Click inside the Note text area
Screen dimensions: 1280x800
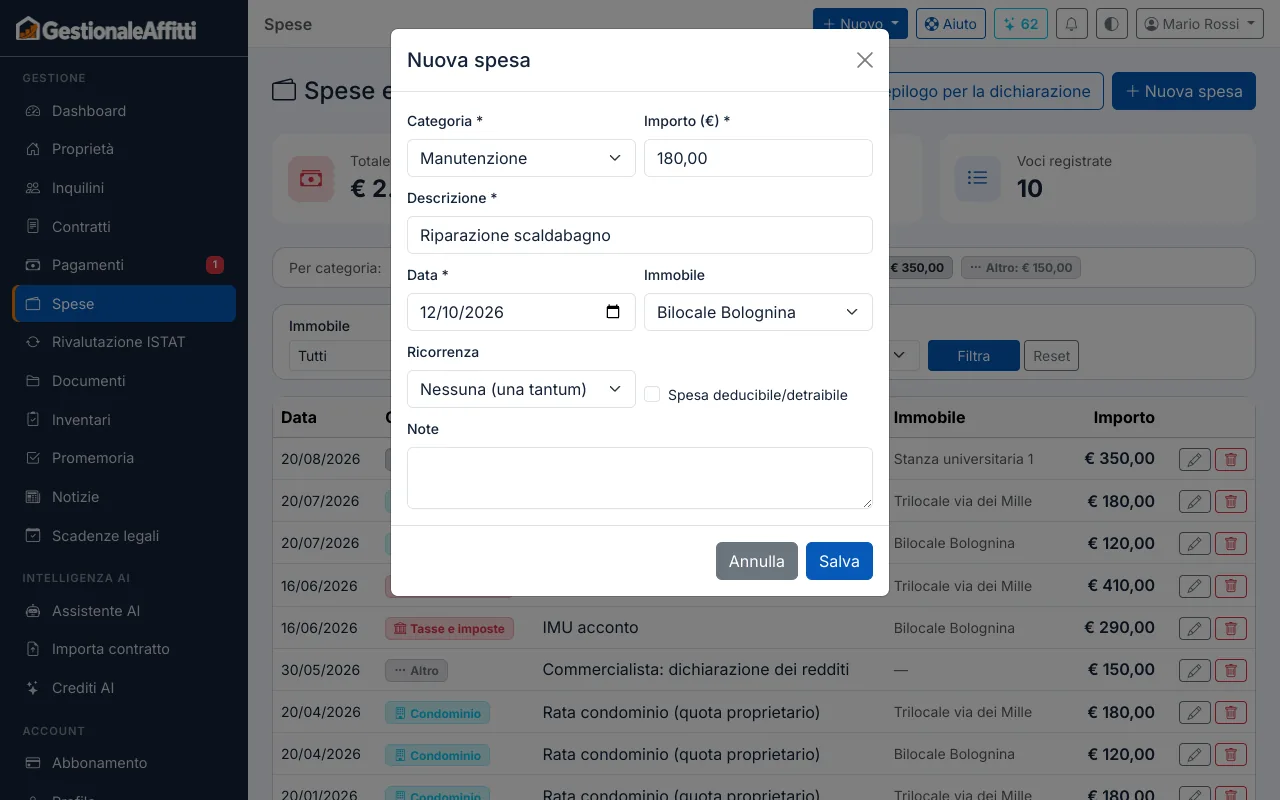point(640,478)
